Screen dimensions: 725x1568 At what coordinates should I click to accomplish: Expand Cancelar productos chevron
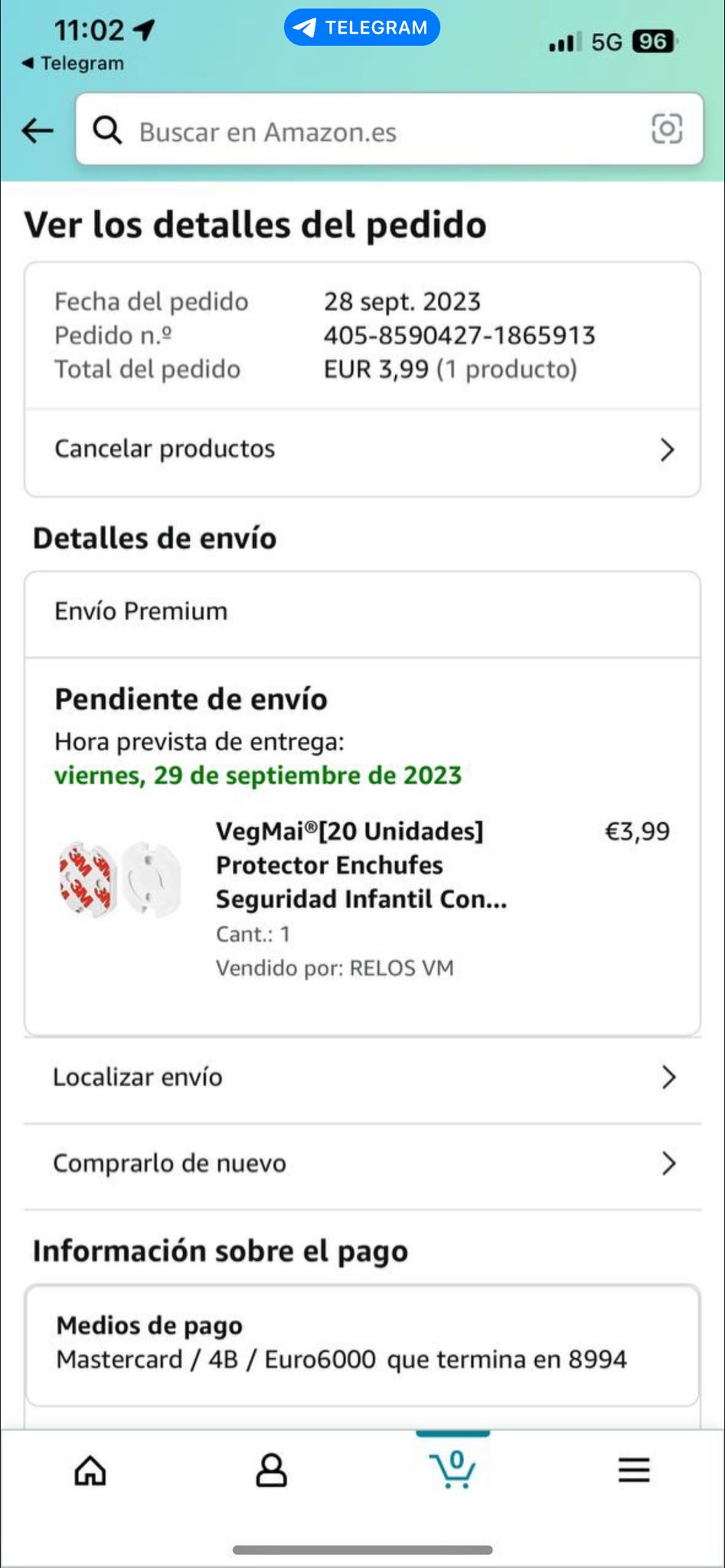pyautogui.click(x=668, y=449)
